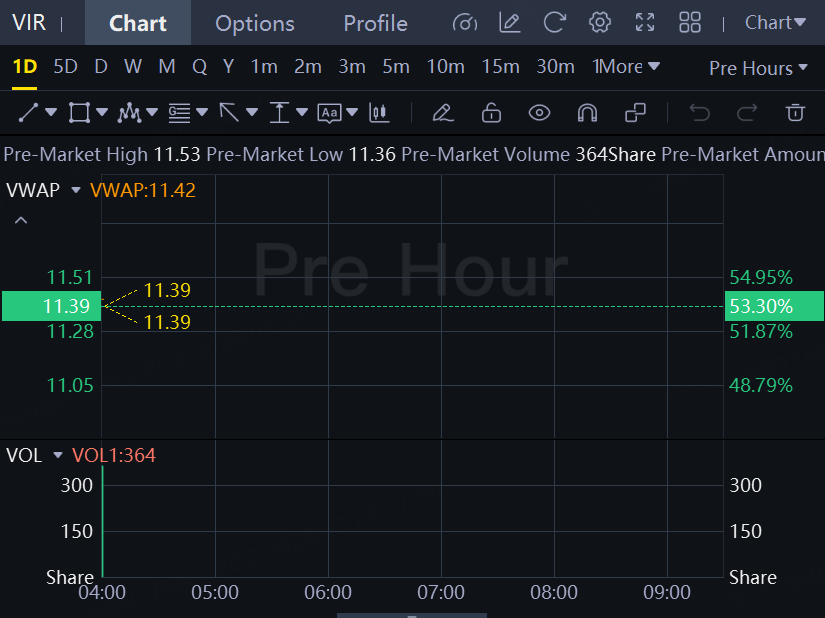Select the arrow marker drawing tool
Screen dimensions: 825x618
(x=229, y=113)
